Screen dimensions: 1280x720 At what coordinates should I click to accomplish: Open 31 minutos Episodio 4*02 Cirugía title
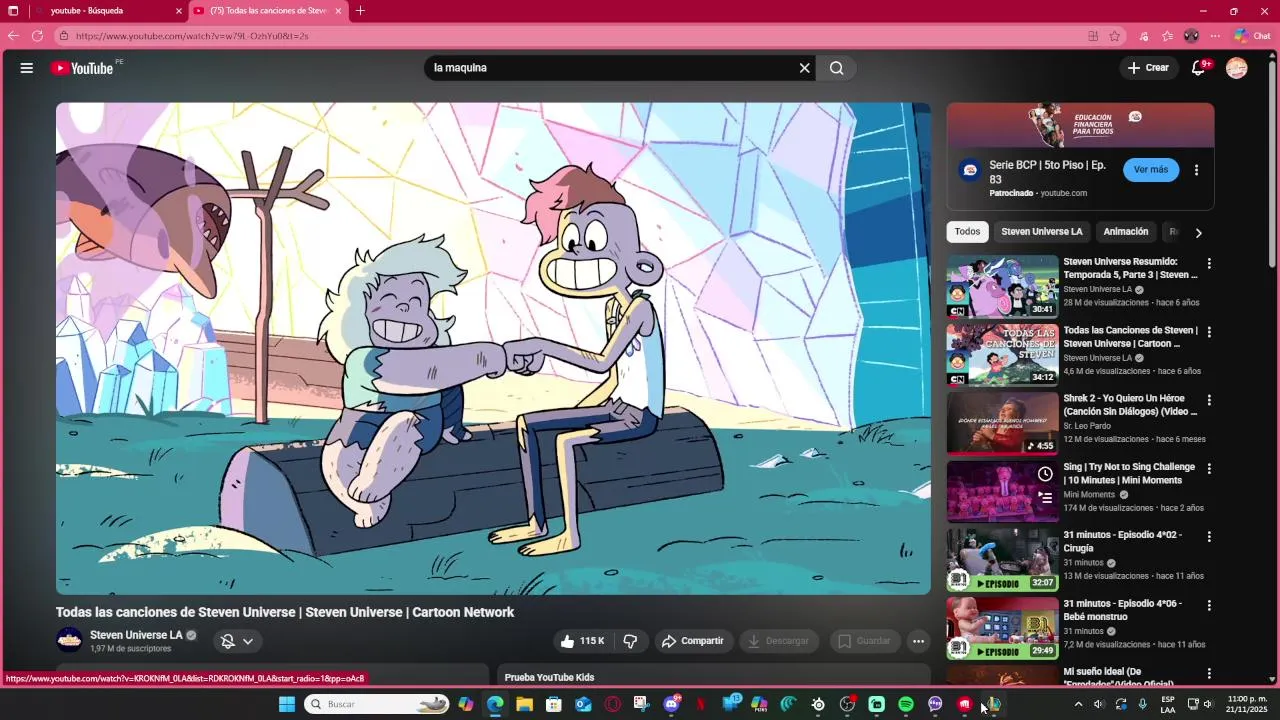coord(1122,542)
